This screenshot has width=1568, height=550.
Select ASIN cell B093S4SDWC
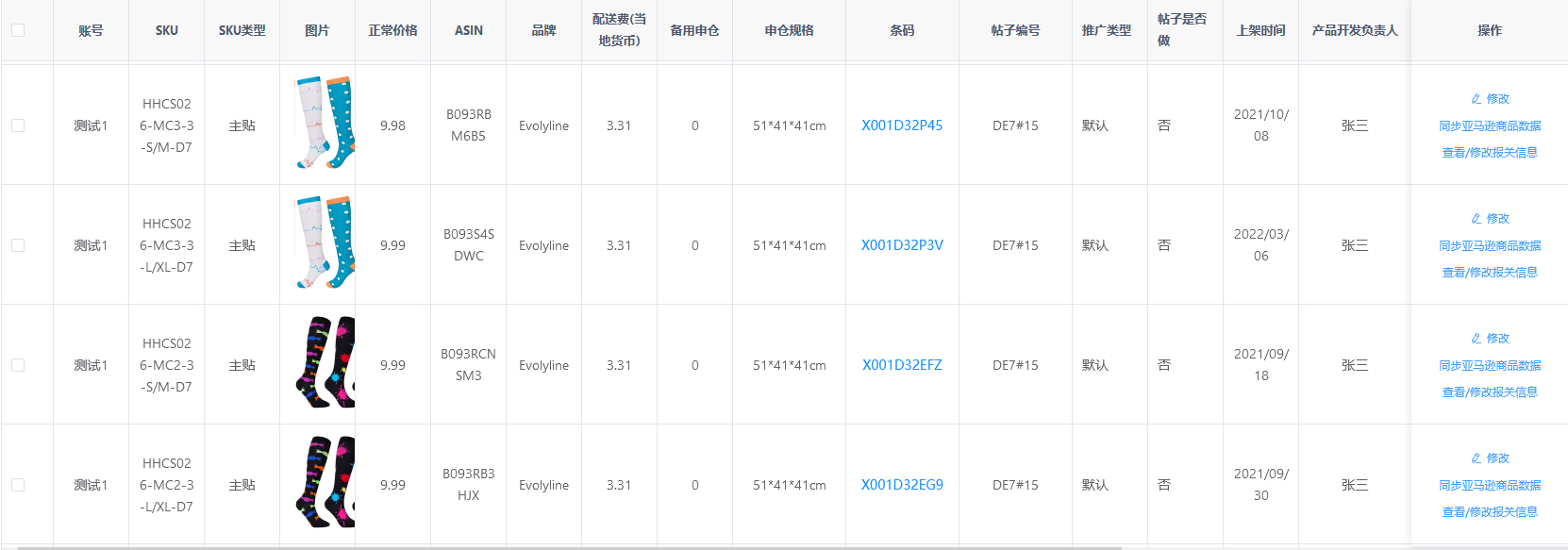[x=469, y=245]
